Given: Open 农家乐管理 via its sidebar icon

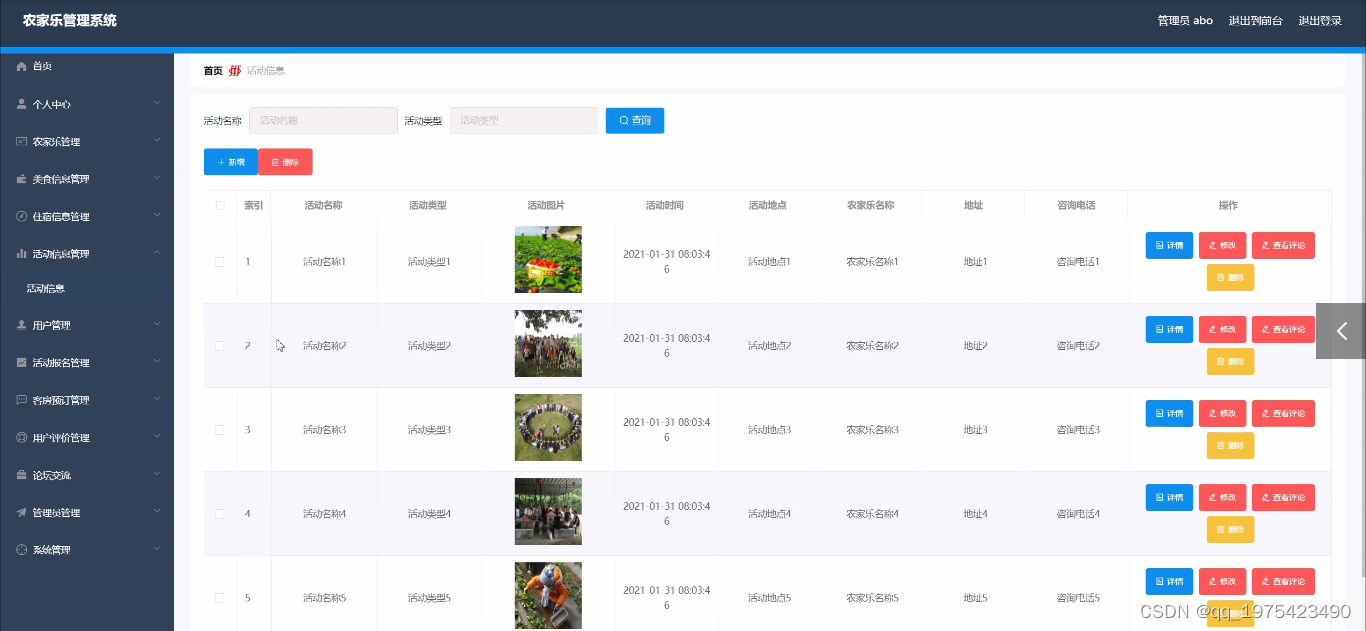Looking at the screenshot, I should pos(22,141).
